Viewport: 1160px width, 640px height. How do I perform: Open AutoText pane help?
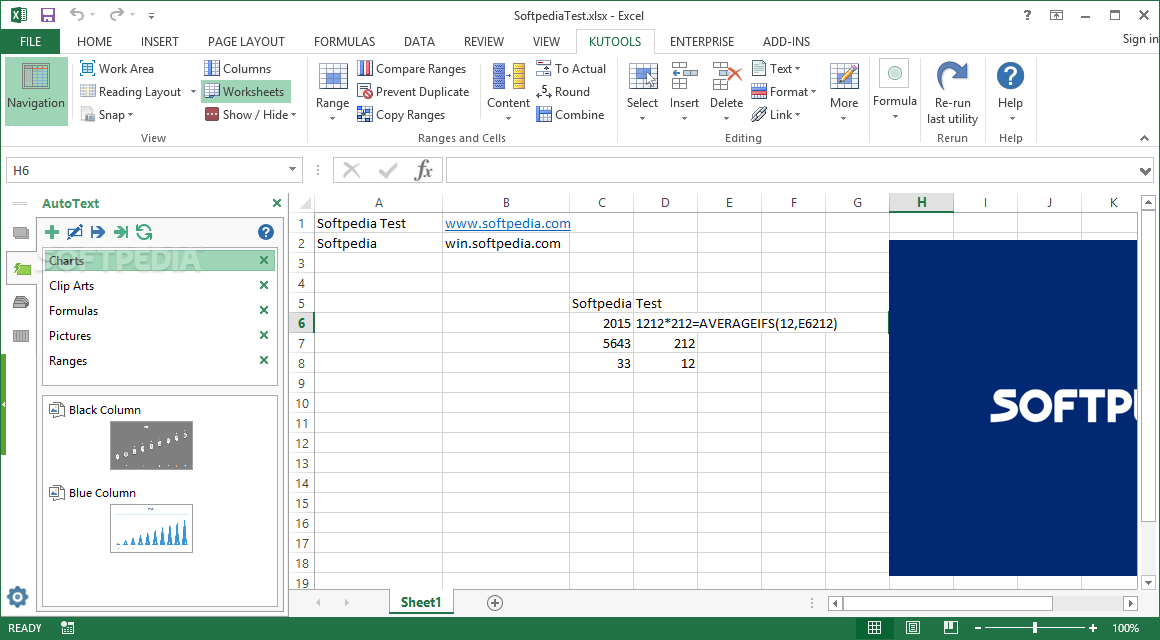(266, 232)
